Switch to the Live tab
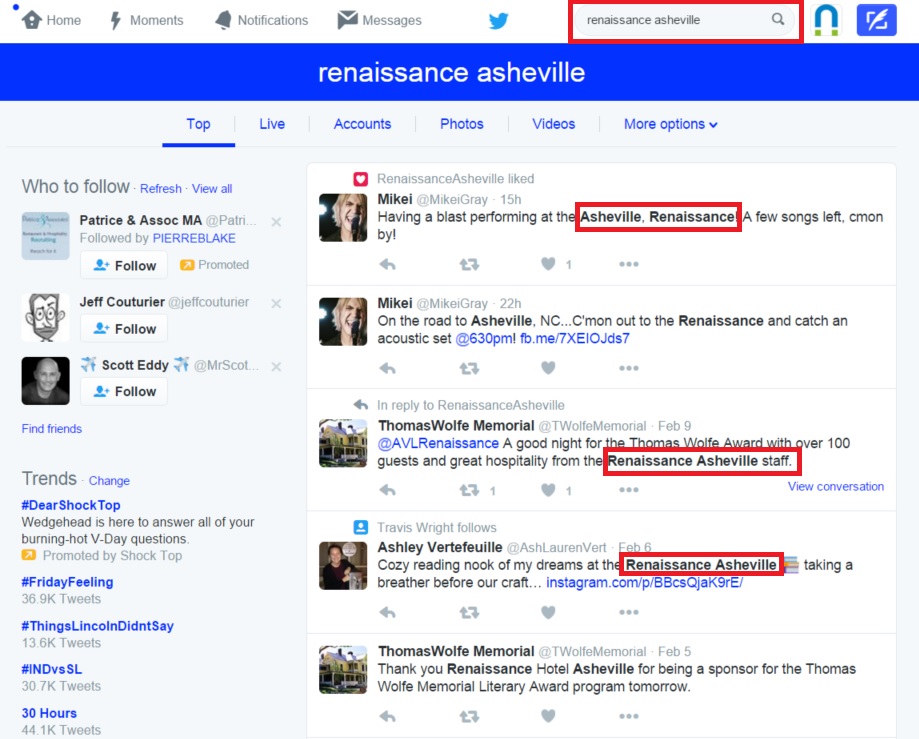This screenshot has height=739, width=919. (x=272, y=124)
